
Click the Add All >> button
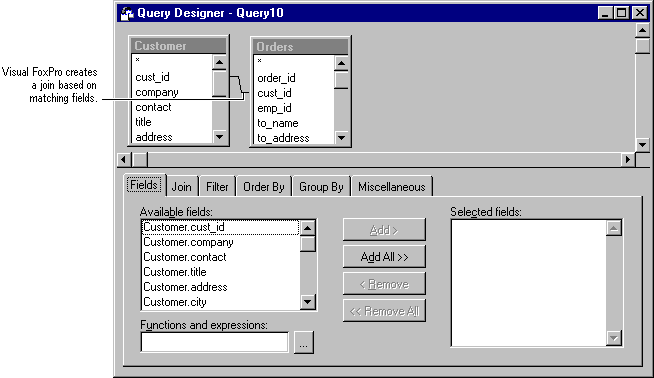[384, 257]
